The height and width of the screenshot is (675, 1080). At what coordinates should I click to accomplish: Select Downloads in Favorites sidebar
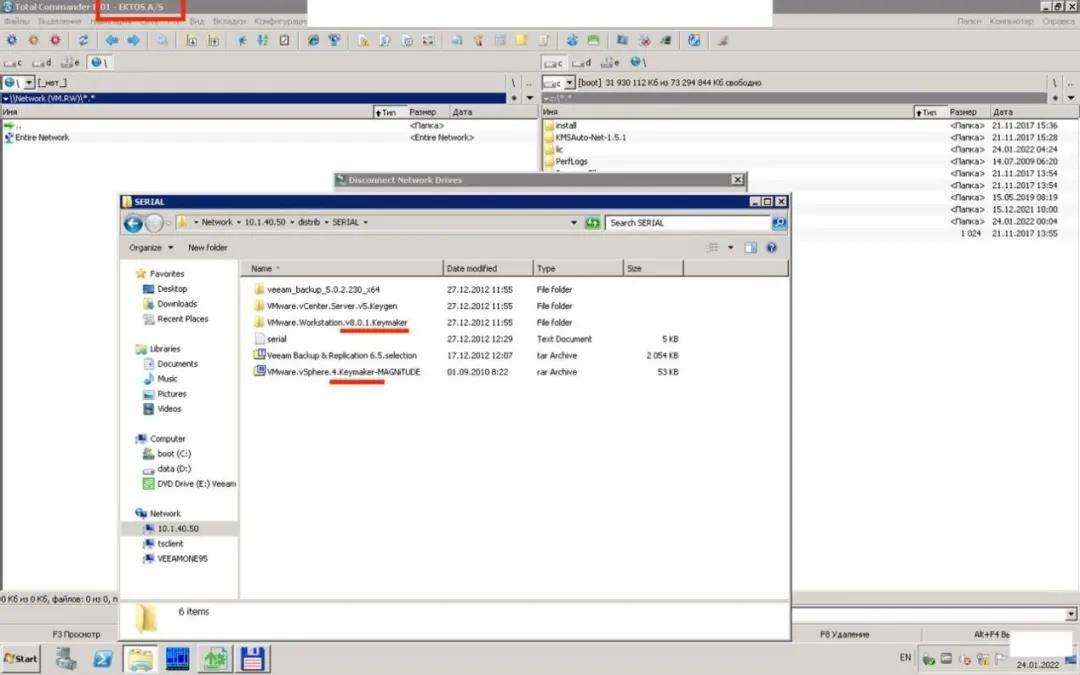coord(177,304)
